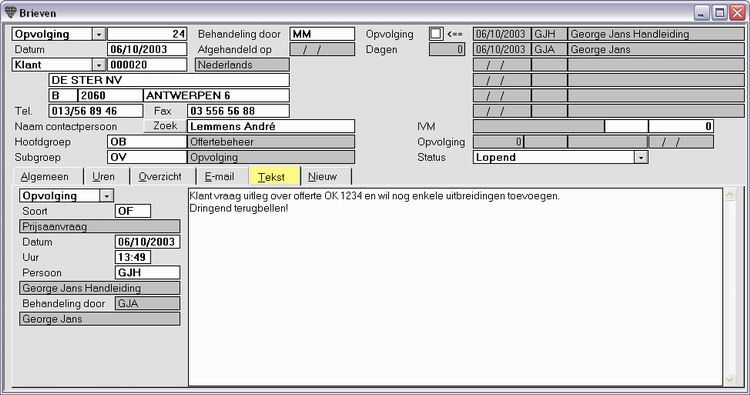Click the Hoofdgroep code field OB
This screenshot has width=750, height=395.
coord(147,142)
